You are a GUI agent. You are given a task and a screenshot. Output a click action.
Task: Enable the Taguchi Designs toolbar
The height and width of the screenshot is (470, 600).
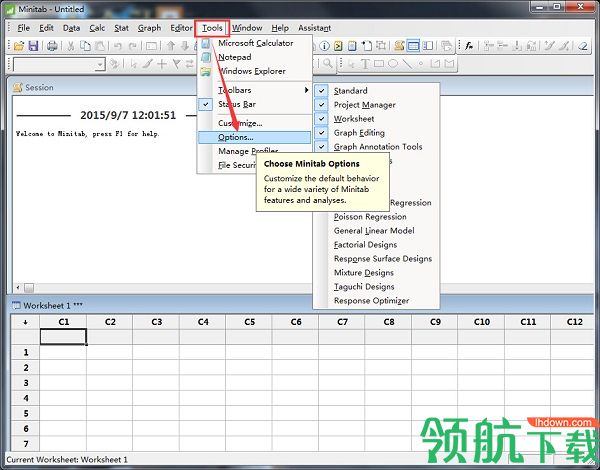(x=364, y=287)
